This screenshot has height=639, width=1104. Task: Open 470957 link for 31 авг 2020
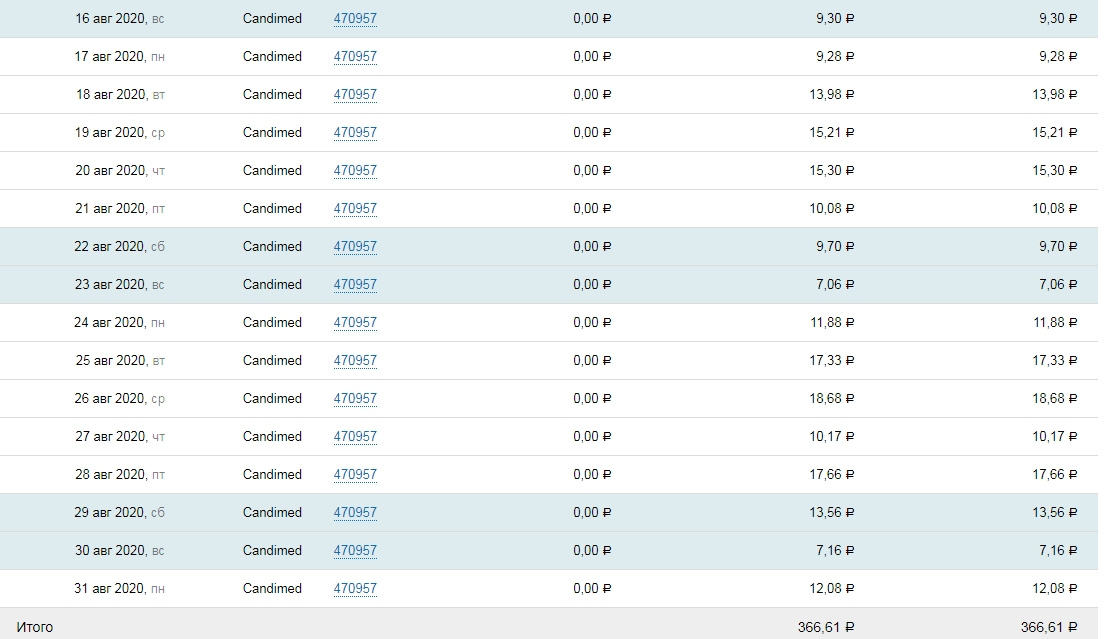[x=355, y=589]
